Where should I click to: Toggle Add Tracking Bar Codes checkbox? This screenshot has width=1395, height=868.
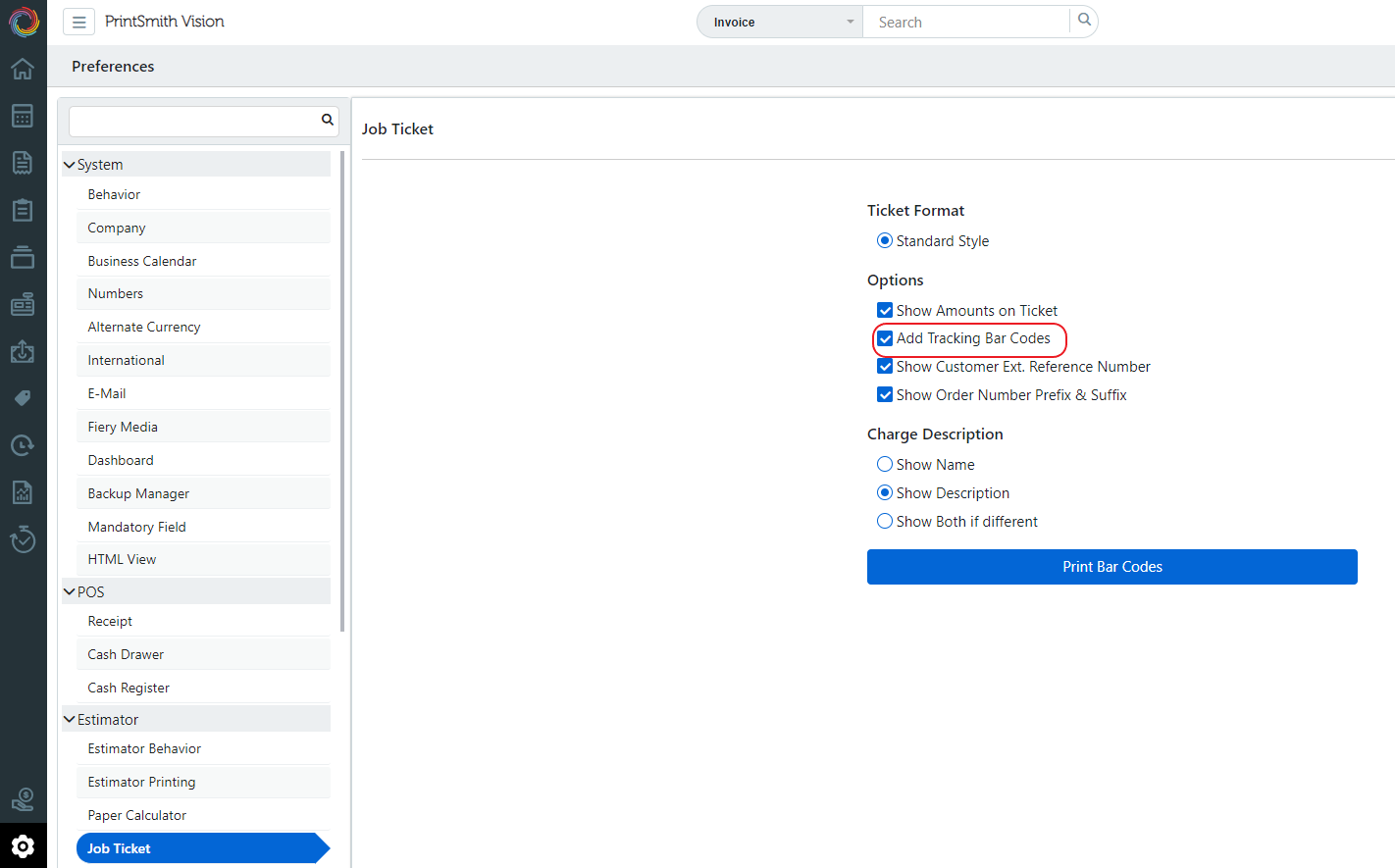(x=885, y=338)
